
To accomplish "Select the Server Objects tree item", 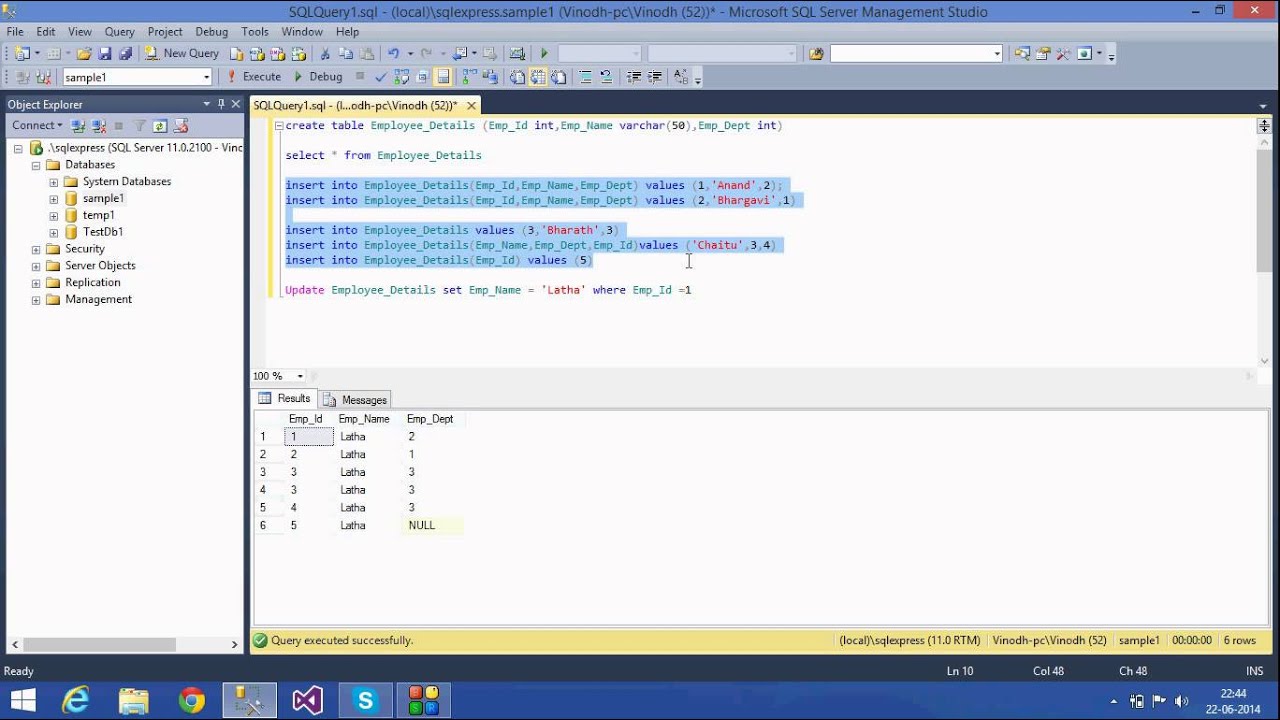I will tap(100, 266).
